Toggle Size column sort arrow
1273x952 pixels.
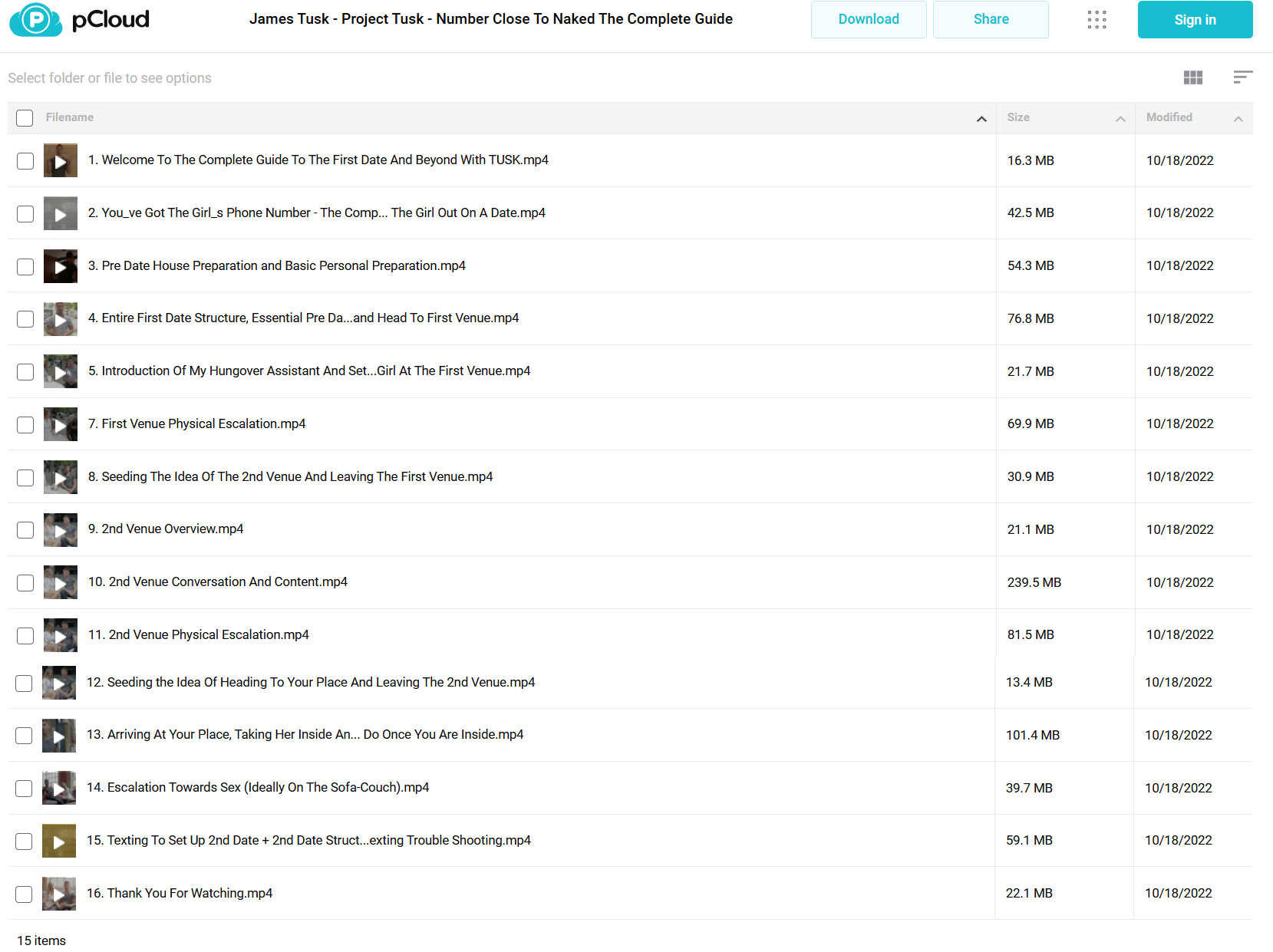1120,118
